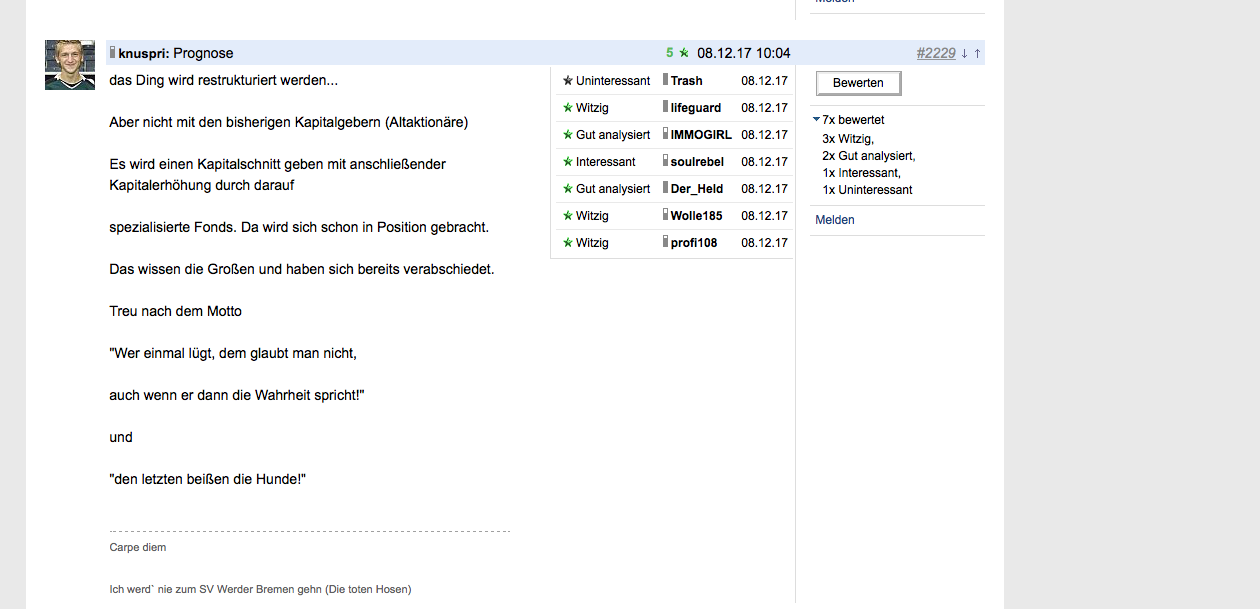The image size is (1260, 609).
Task: Click the post title Prognose
Action: coord(203,53)
